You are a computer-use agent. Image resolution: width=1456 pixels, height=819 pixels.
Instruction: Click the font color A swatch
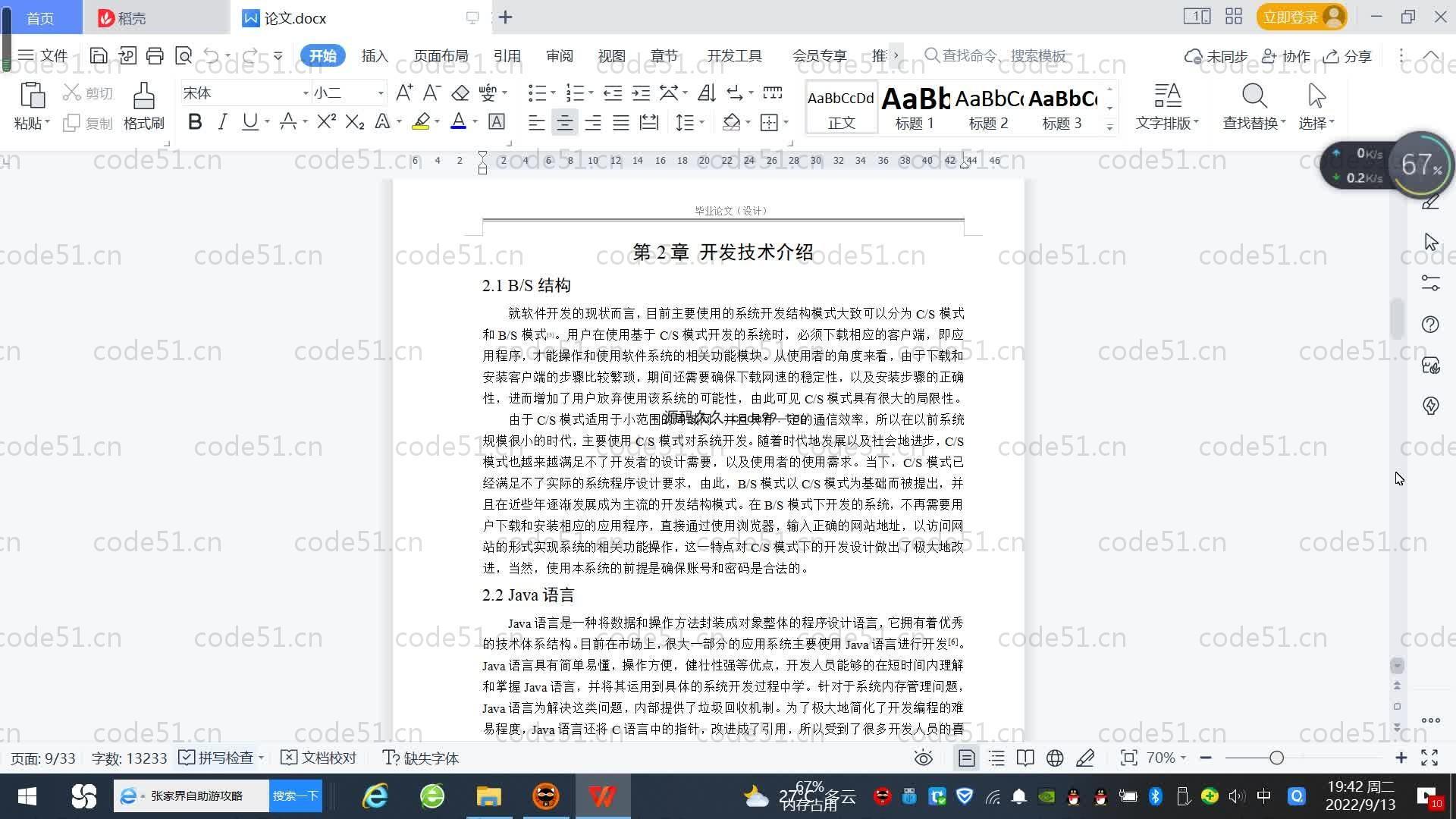(458, 121)
